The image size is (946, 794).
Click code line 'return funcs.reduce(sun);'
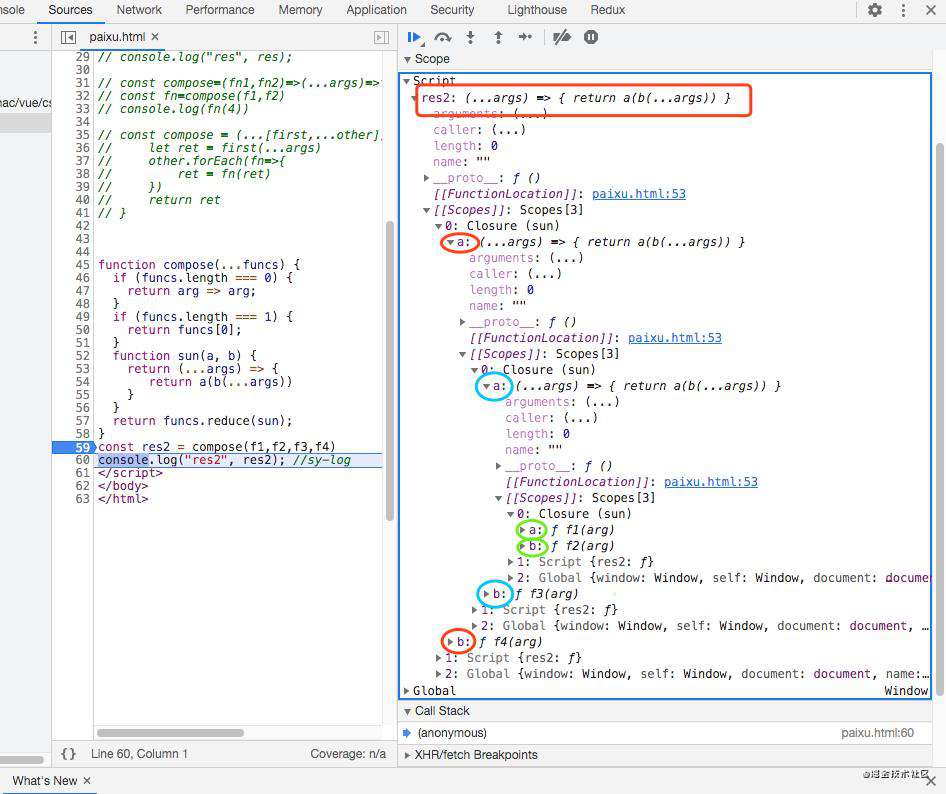(x=202, y=421)
